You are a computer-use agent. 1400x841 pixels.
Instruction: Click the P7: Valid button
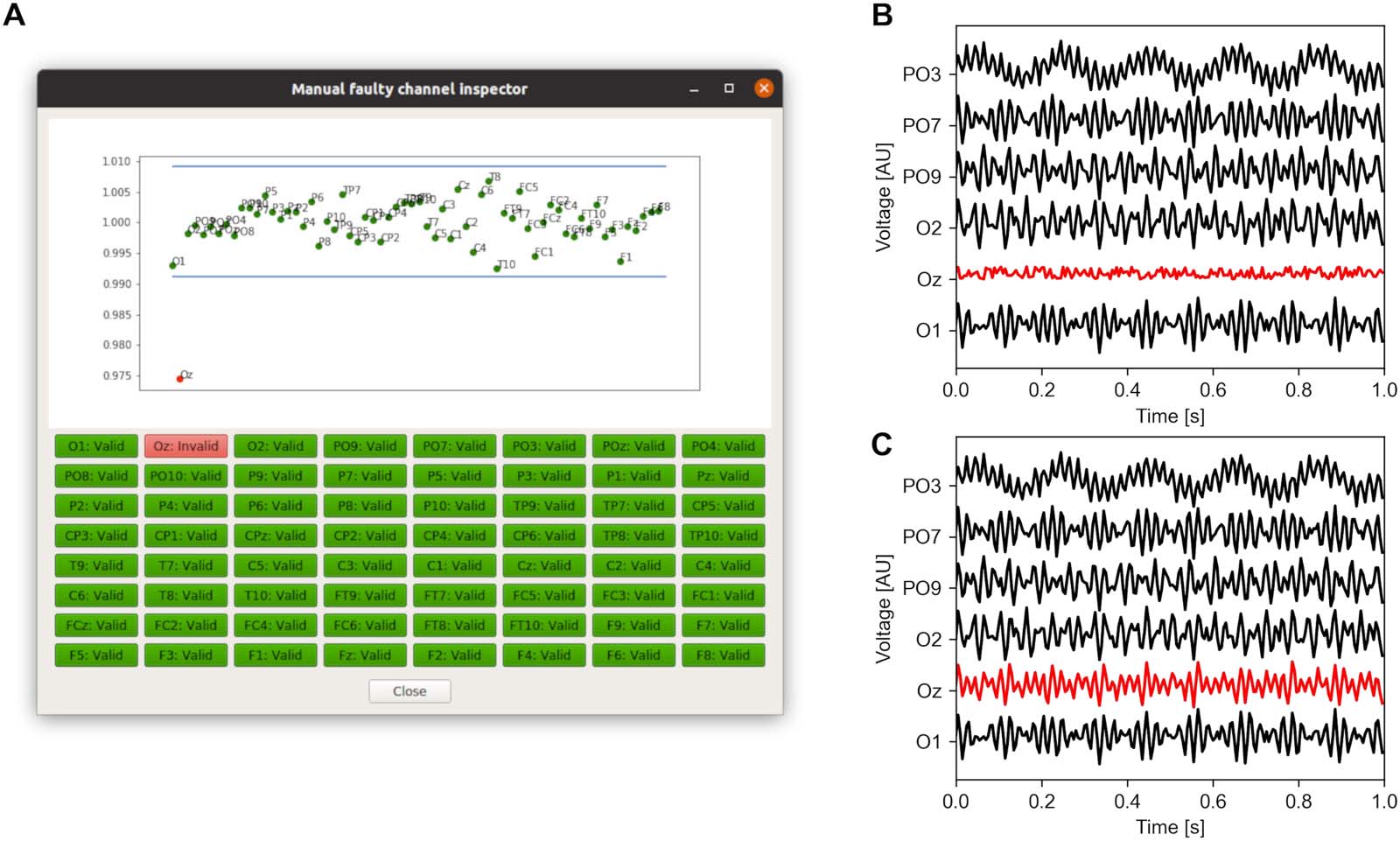pos(365,476)
